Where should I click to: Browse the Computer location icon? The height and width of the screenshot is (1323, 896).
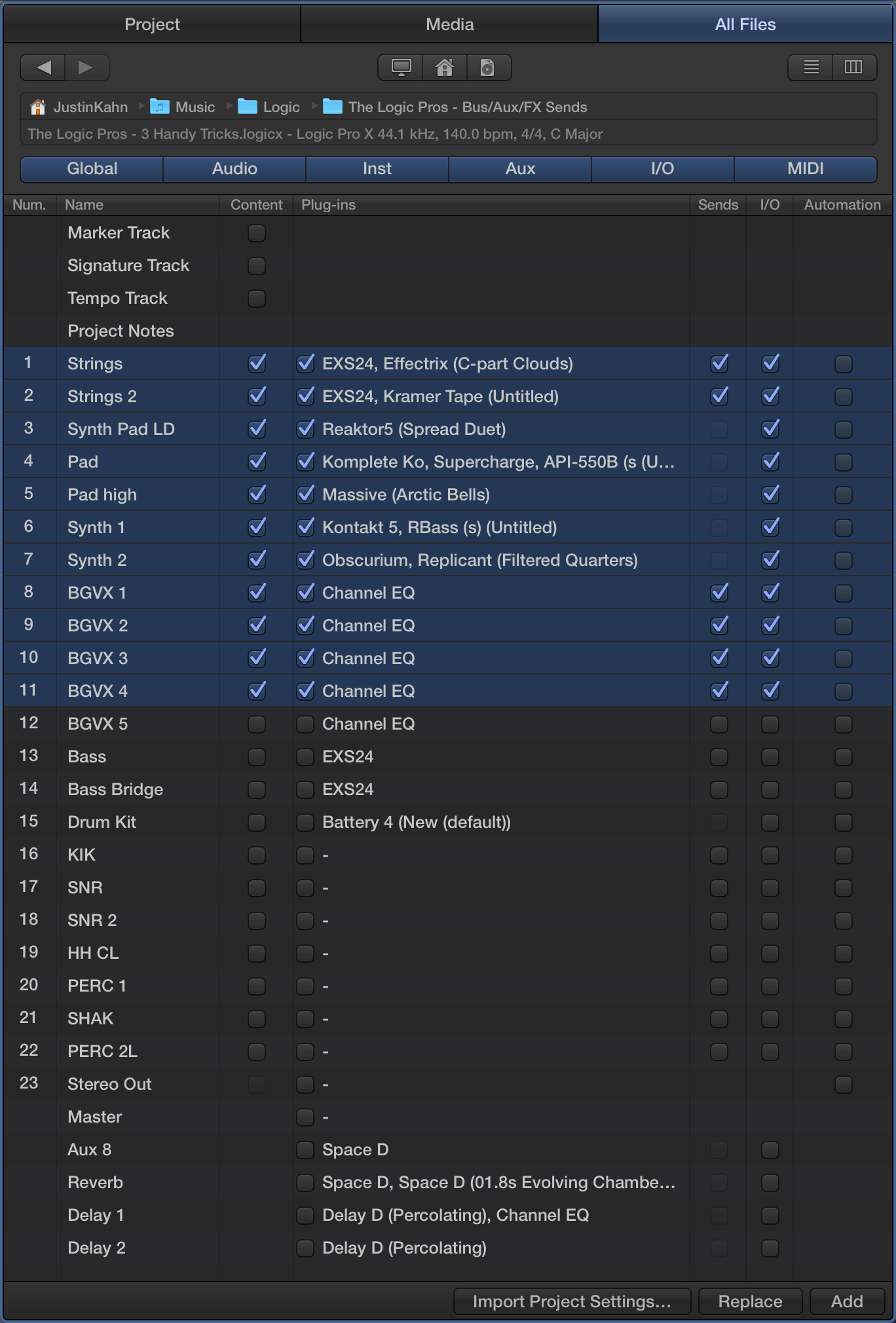coord(401,67)
